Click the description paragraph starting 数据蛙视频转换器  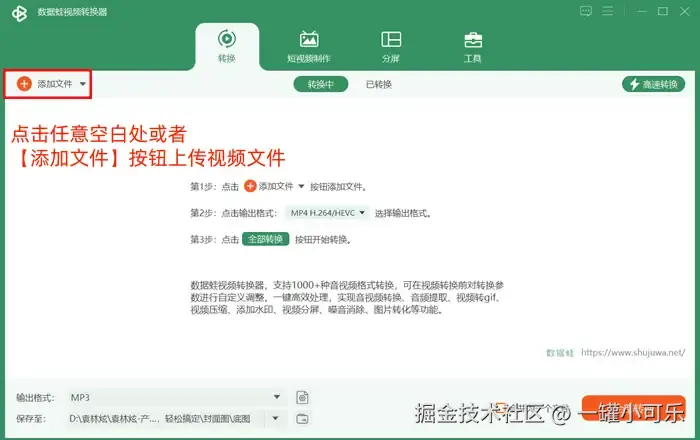347,297
